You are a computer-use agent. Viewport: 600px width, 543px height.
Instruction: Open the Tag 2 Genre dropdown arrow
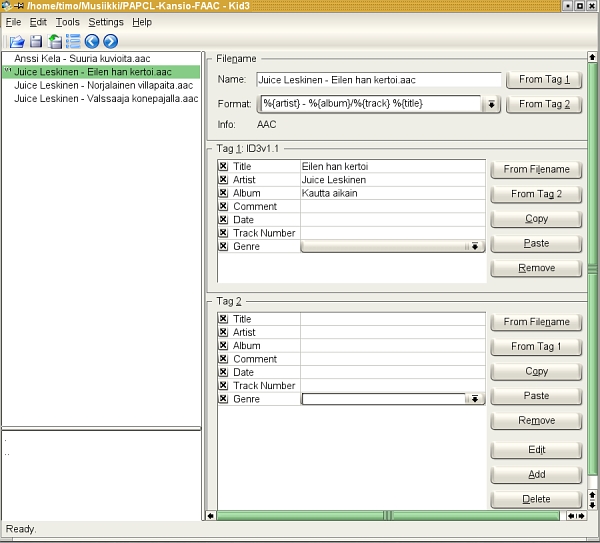(474, 399)
